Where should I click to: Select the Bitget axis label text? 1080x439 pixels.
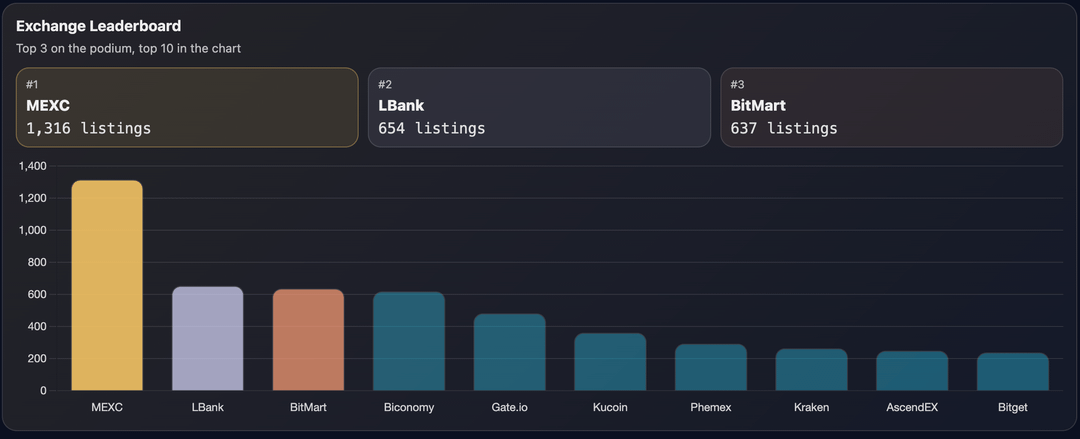click(x=1012, y=408)
